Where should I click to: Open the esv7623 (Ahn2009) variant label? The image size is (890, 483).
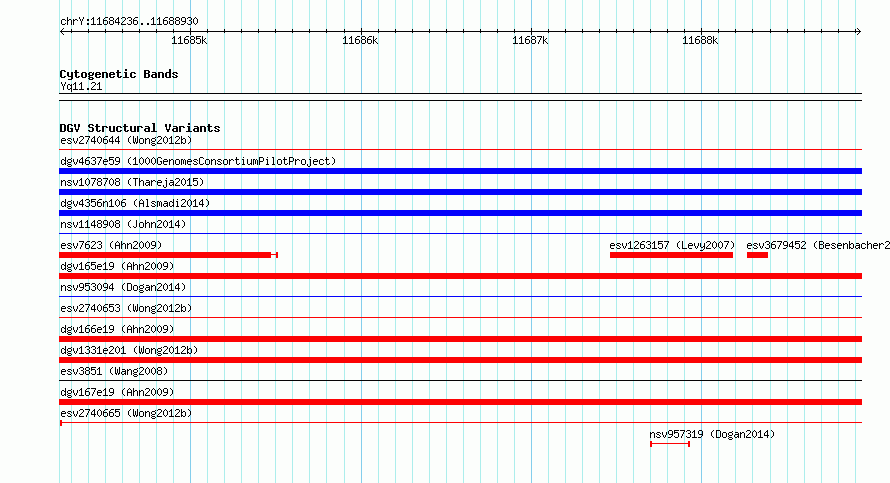pyautogui.click(x=111, y=245)
